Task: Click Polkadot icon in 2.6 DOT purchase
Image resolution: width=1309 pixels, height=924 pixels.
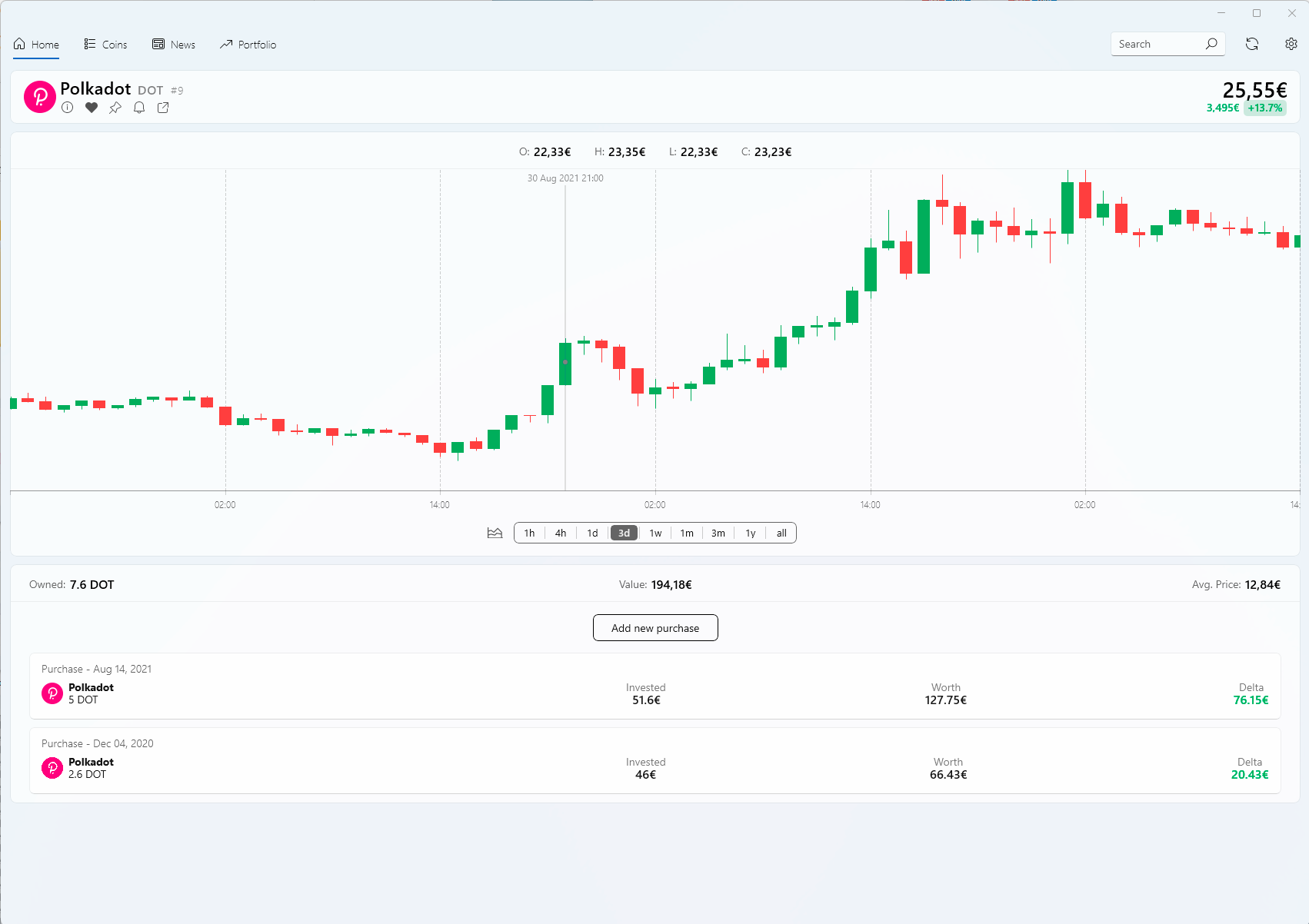Action: [52, 768]
